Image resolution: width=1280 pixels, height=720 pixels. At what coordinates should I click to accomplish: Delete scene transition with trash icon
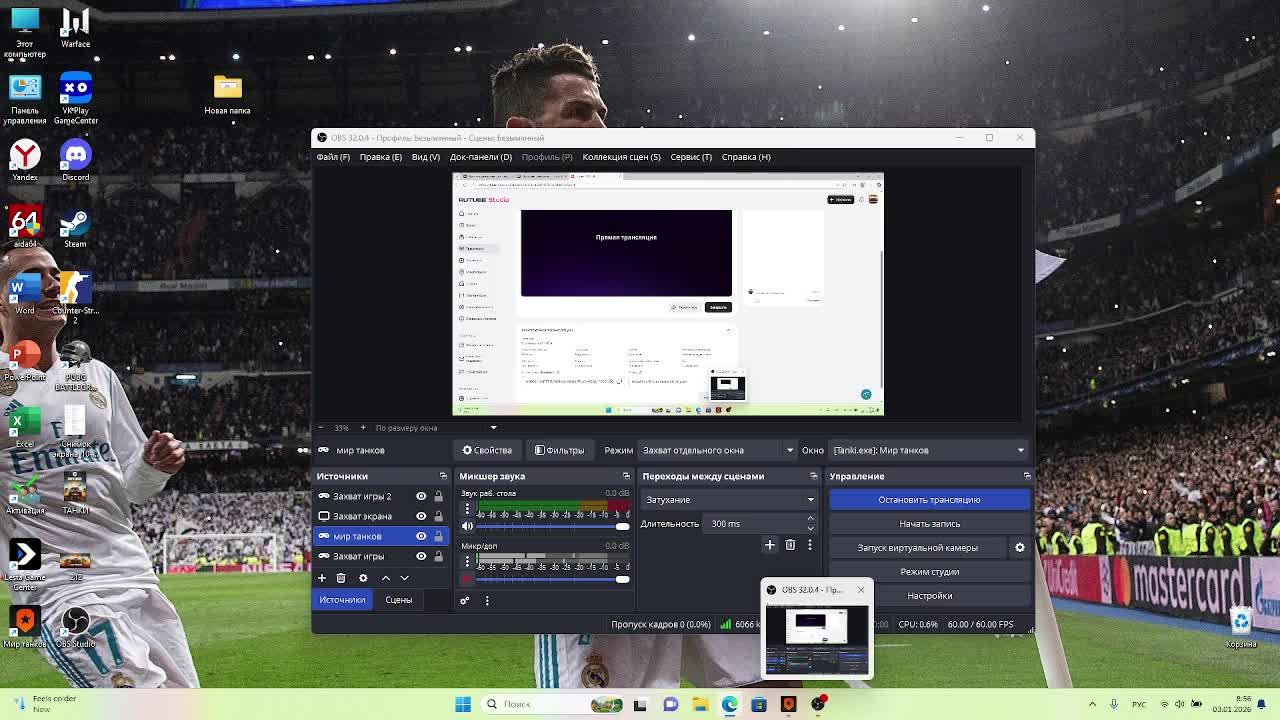[x=790, y=545]
